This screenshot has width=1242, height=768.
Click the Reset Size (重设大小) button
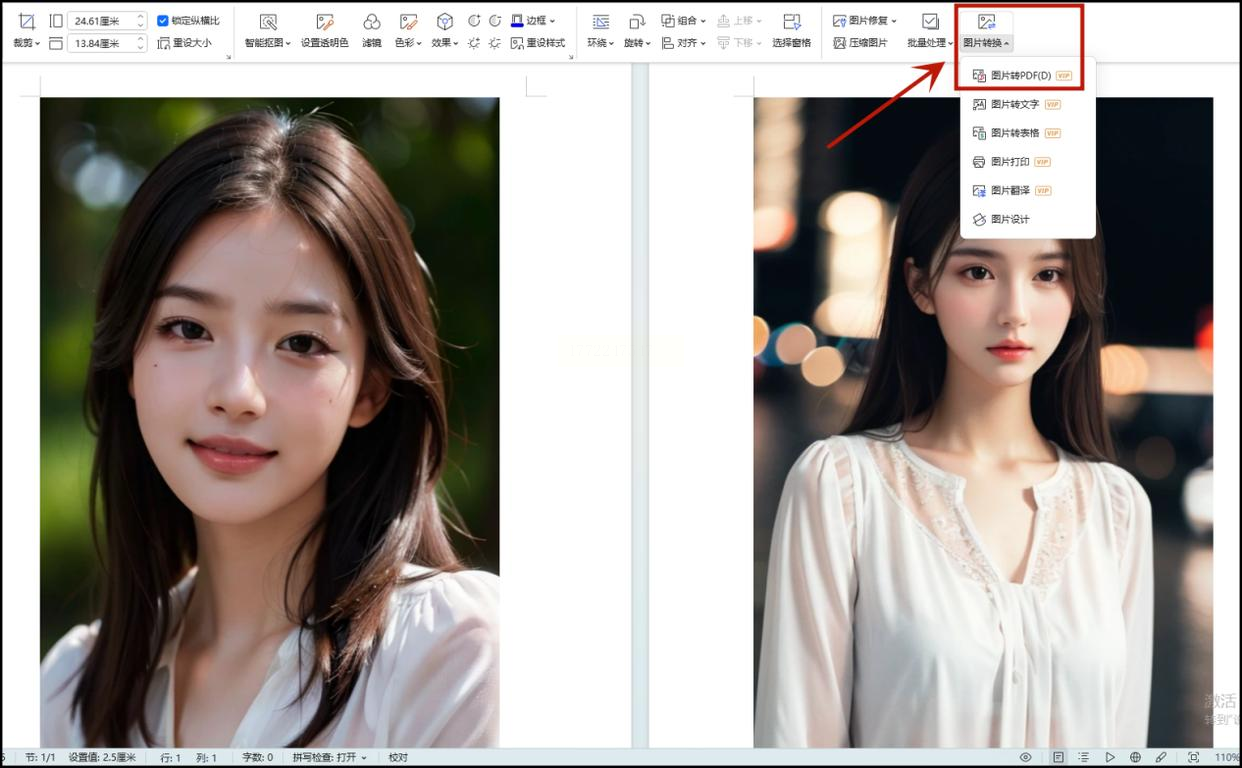[x=184, y=43]
